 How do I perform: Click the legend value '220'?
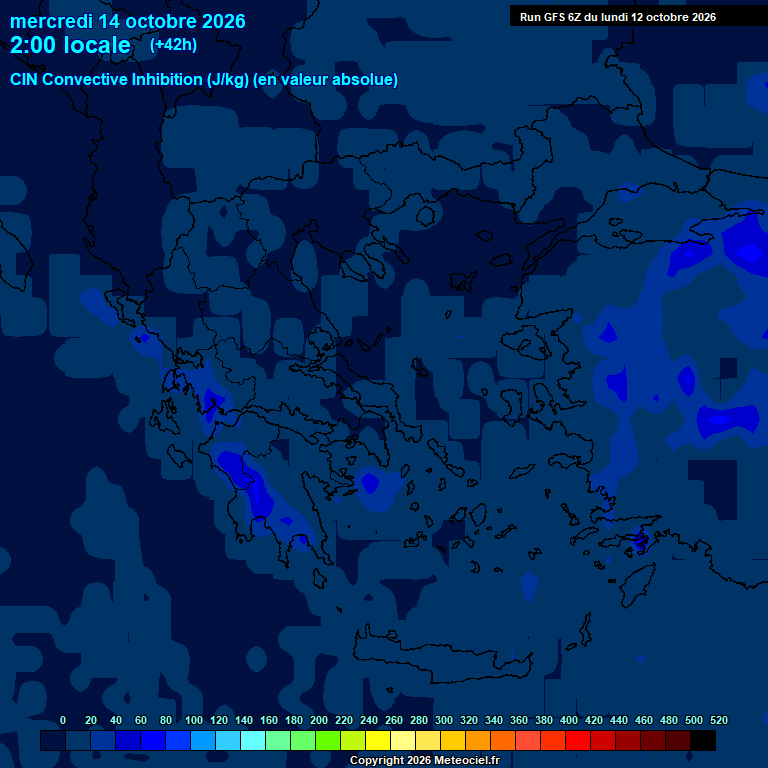pyautogui.click(x=344, y=720)
